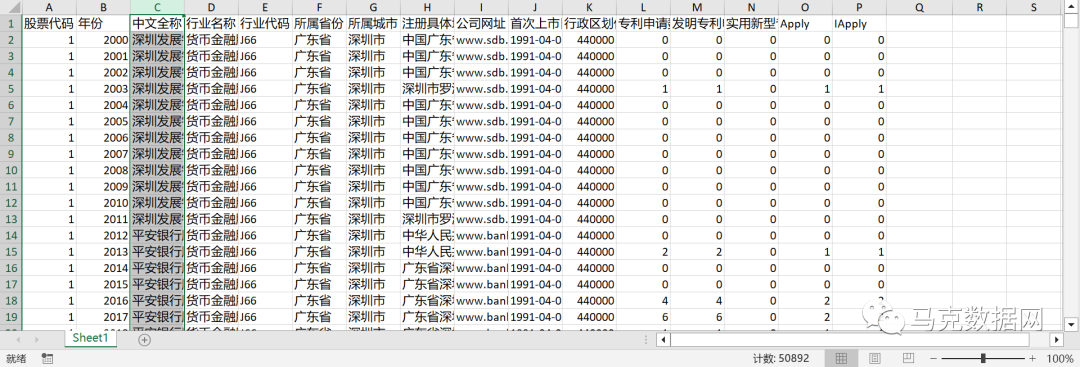
Task: Select row 14 header
Action: pos(11,235)
